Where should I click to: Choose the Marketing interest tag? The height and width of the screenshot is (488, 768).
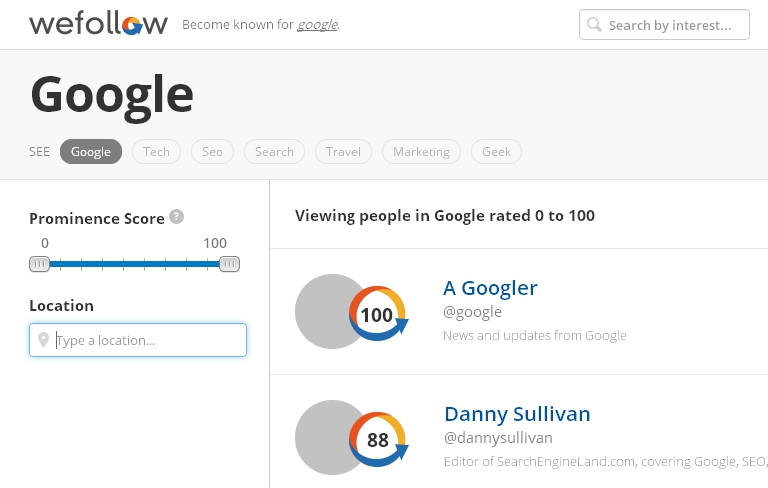click(x=421, y=151)
